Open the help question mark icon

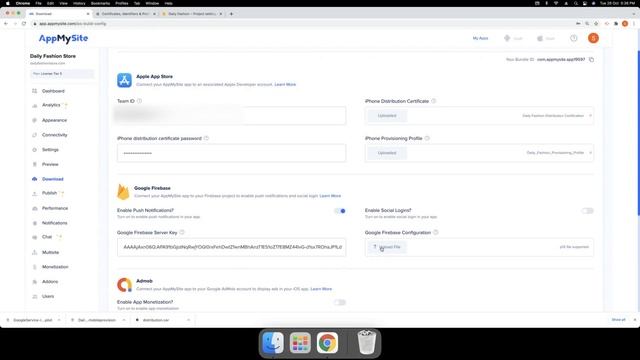(573, 38)
